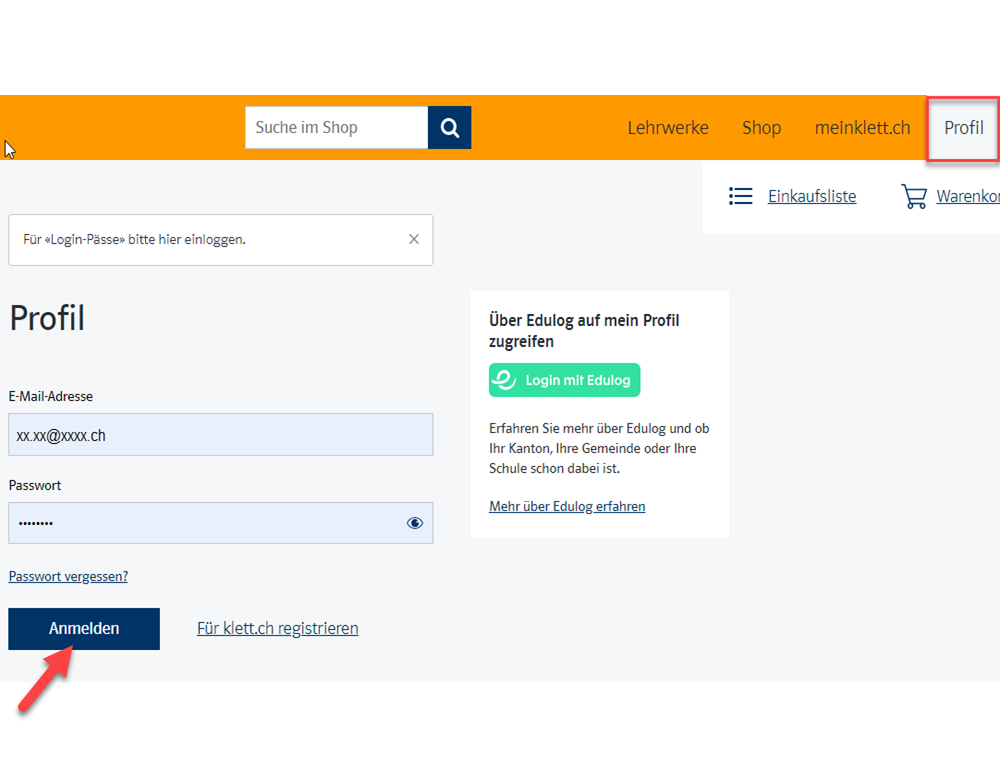The height and width of the screenshot is (777, 1000).
Task: Click the magnifier search button
Action: point(449,128)
